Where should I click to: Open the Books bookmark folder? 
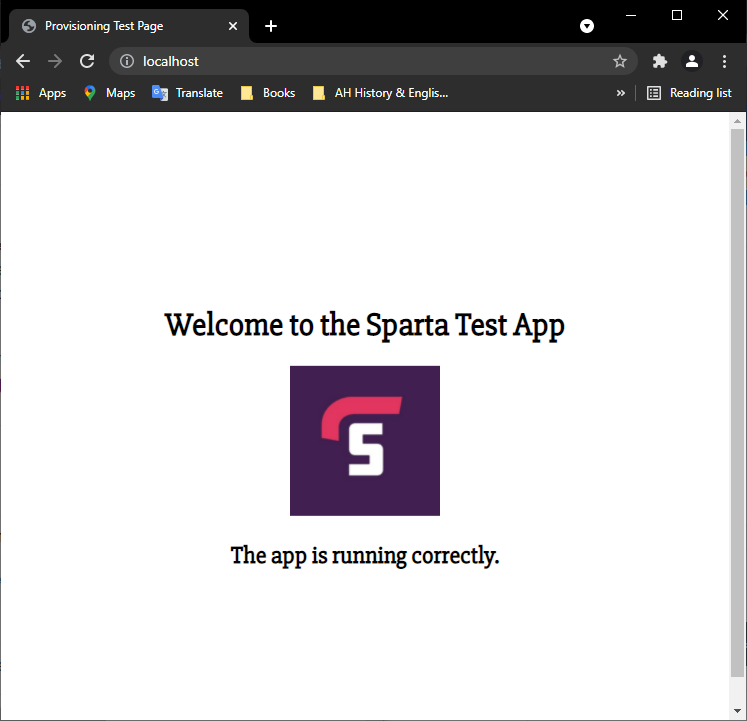[x=268, y=93]
